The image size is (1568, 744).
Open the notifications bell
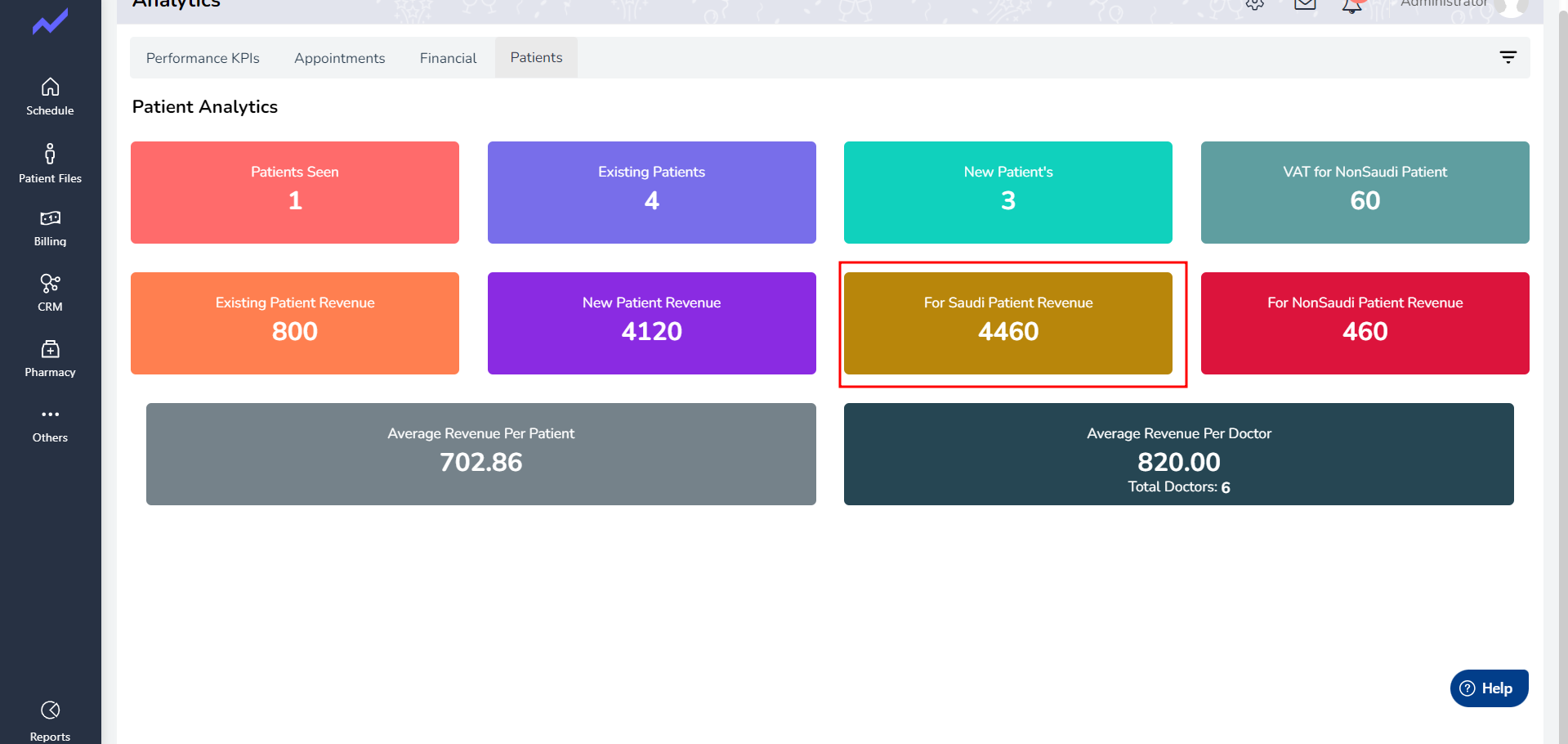click(1352, 5)
